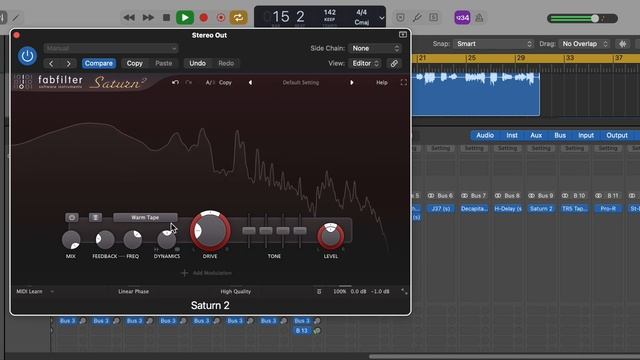The image size is (640, 360).
Task: Click the Rewind transport button
Action: pyautogui.click(x=129, y=18)
